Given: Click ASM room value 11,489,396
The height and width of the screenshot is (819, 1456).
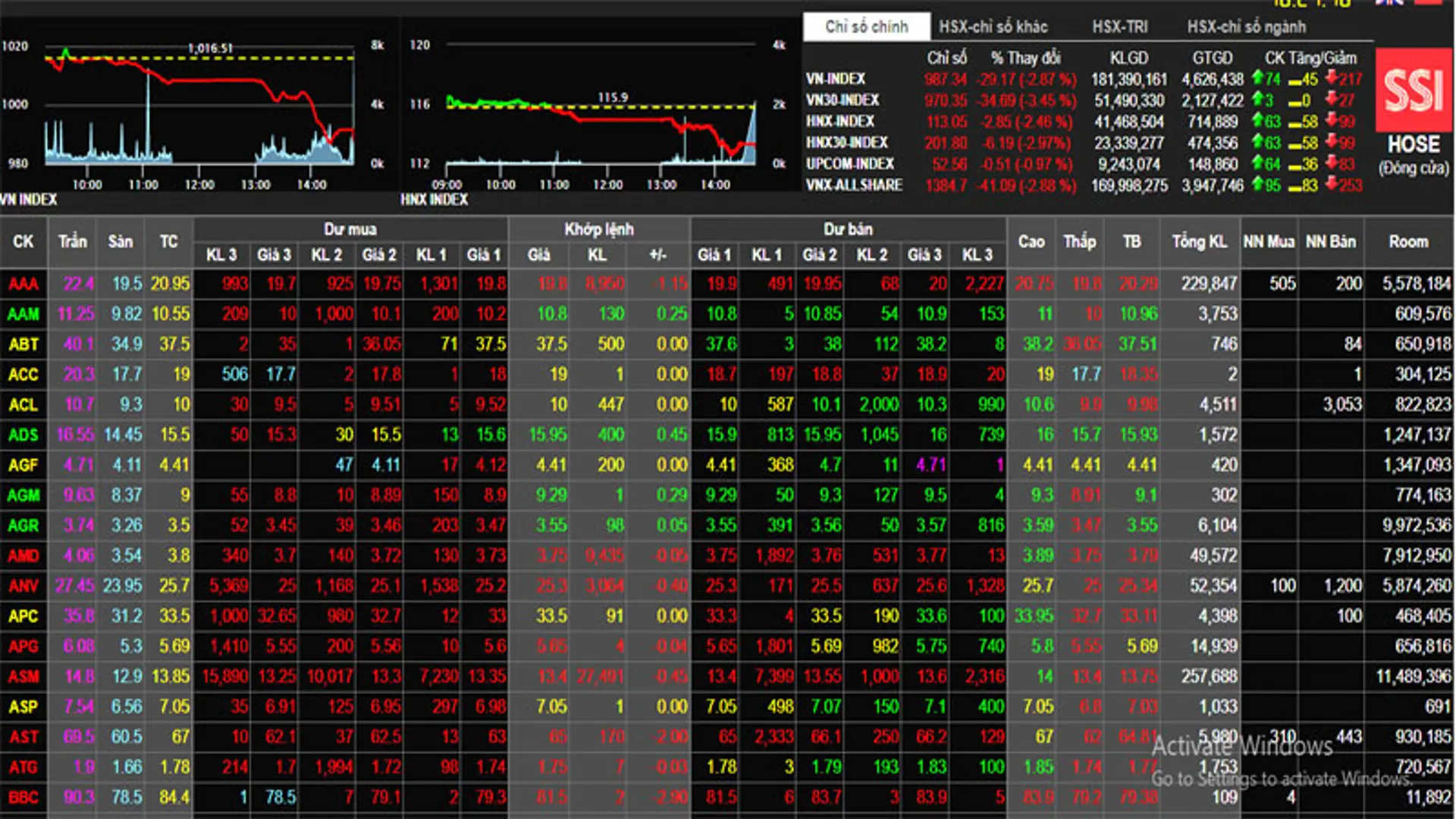Looking at the screenshot, I should (x=1414, y=676).
